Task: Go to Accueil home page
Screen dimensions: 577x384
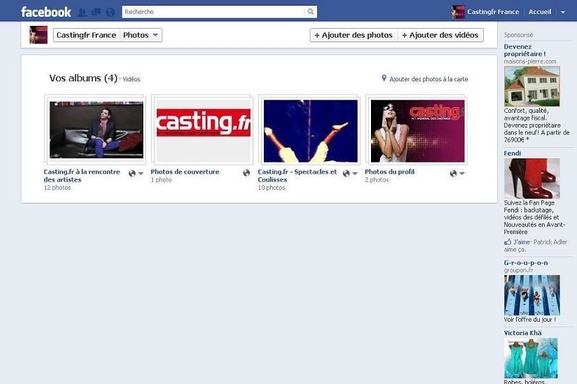Action: tap(540, 12)
